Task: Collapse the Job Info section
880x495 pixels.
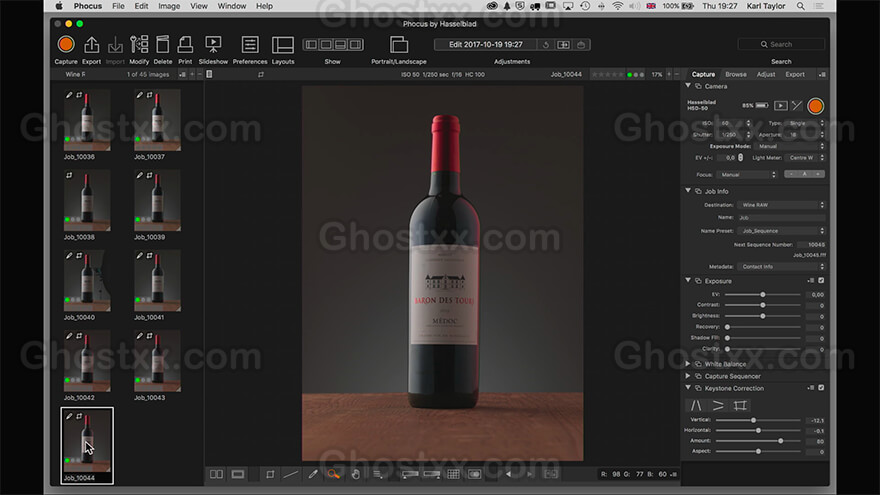Action: click(x=688, y=191)
